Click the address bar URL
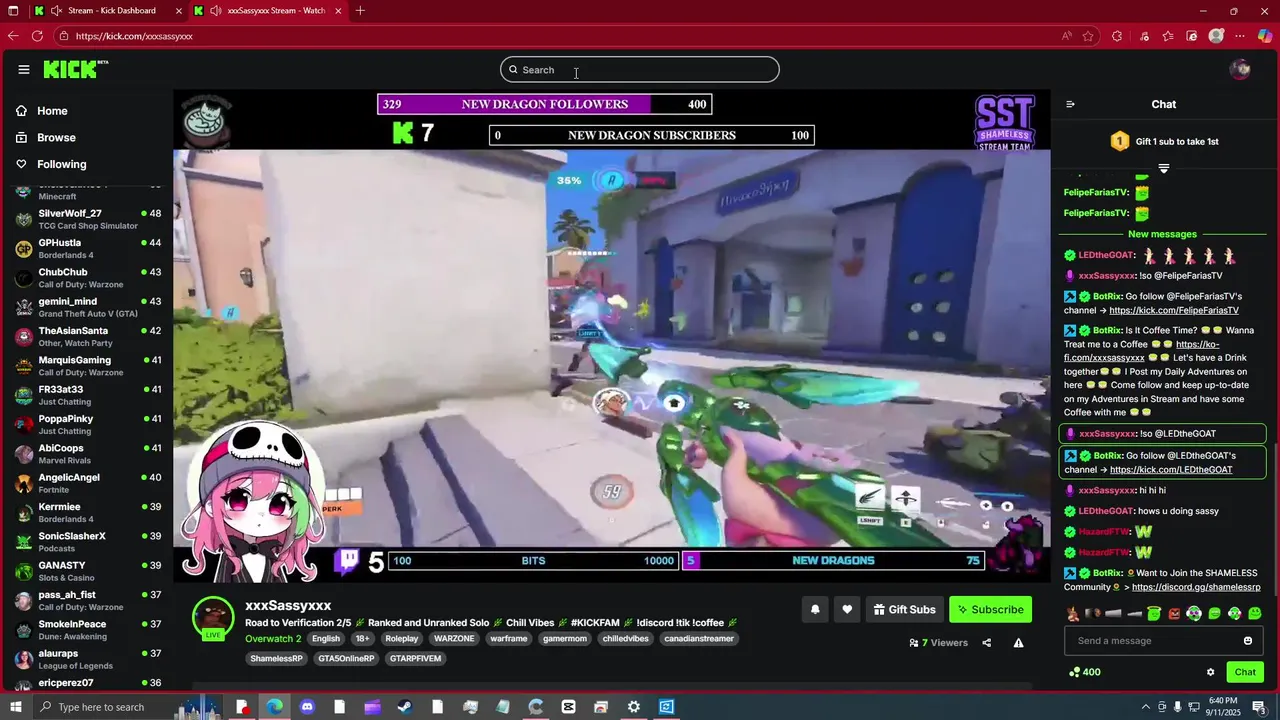1280x720 pixels. pyautogui.click(x=134, y=36)
